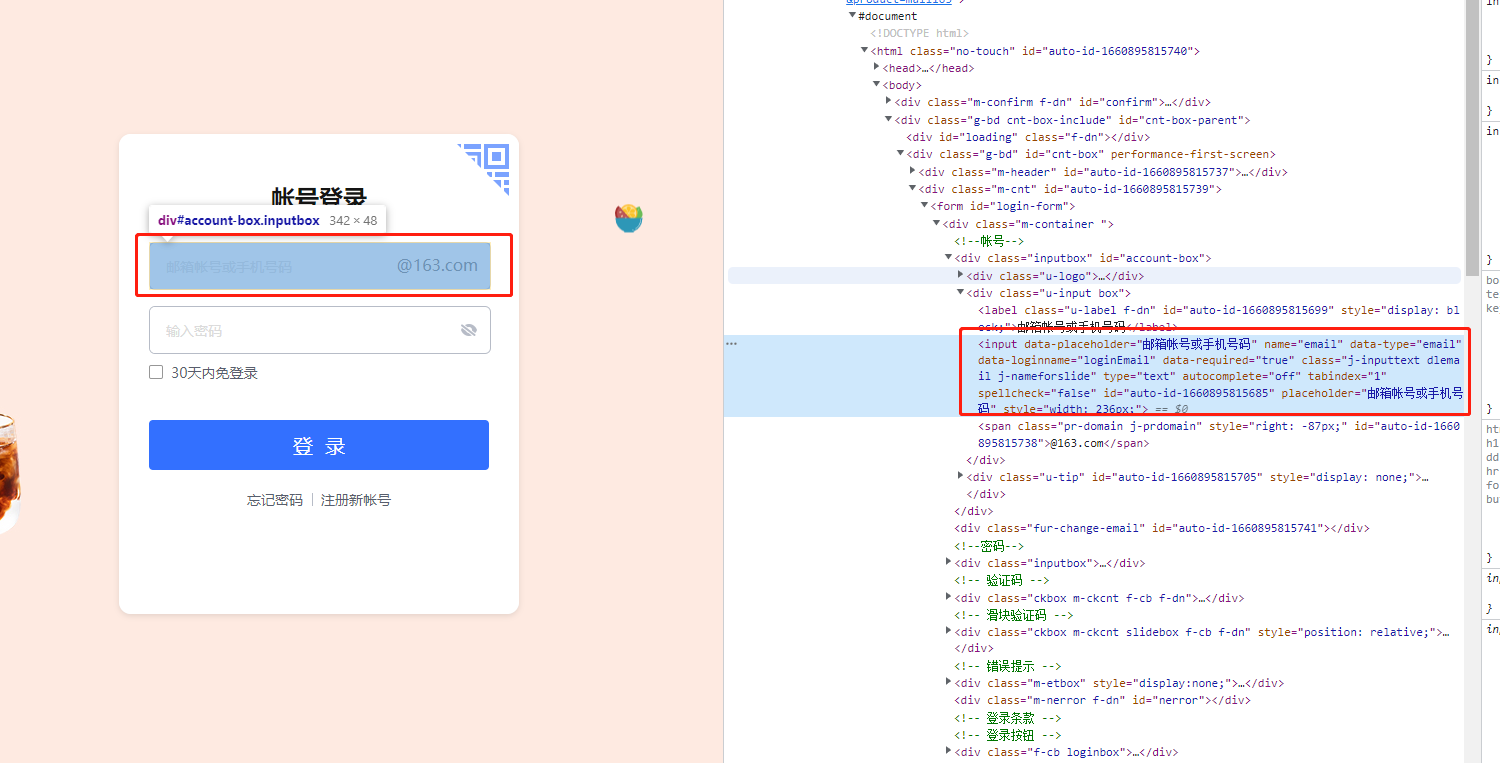
Task: Expand the div ckbox m-ckcnt slidebox node
Action: point(949,632)
